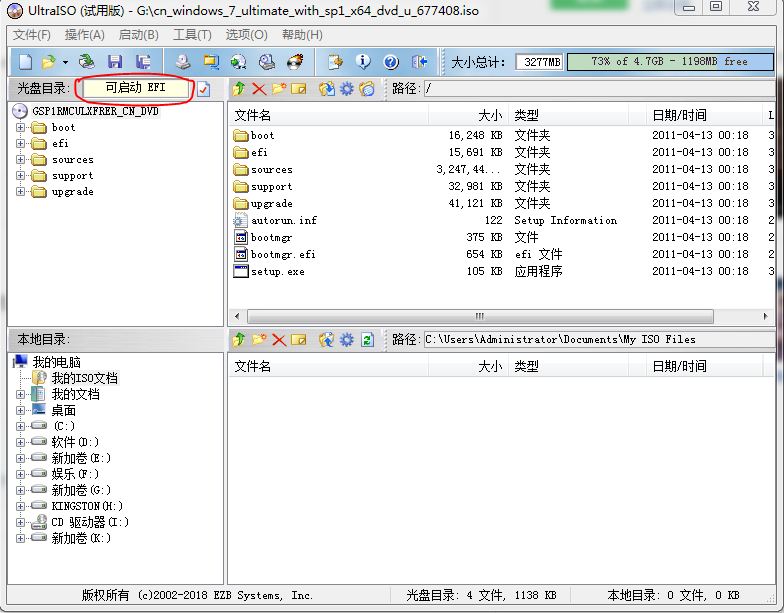Click the Save As toolbar icon
Screen dimensions: 784x613
pos(144,62)
